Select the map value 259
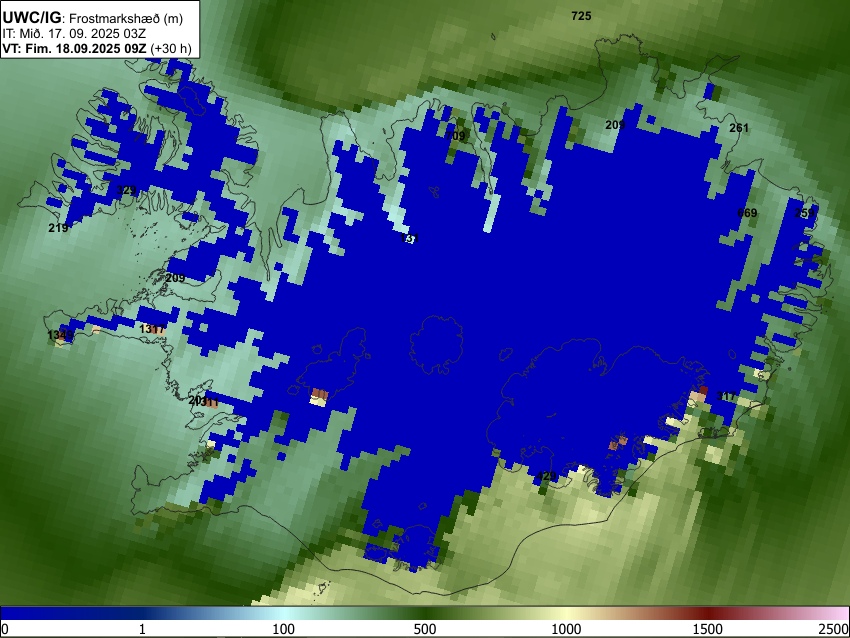Viewport: 850px width, 638px height. pyautogui.click(x=804, y=213)
